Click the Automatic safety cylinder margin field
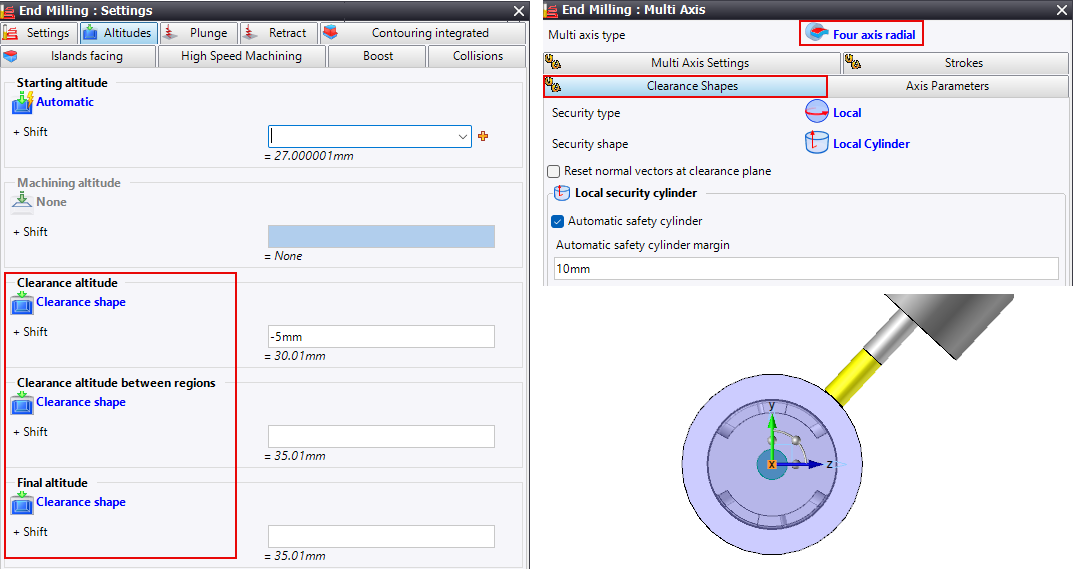Screen dimensions: 1073x569 click(806, 268)
